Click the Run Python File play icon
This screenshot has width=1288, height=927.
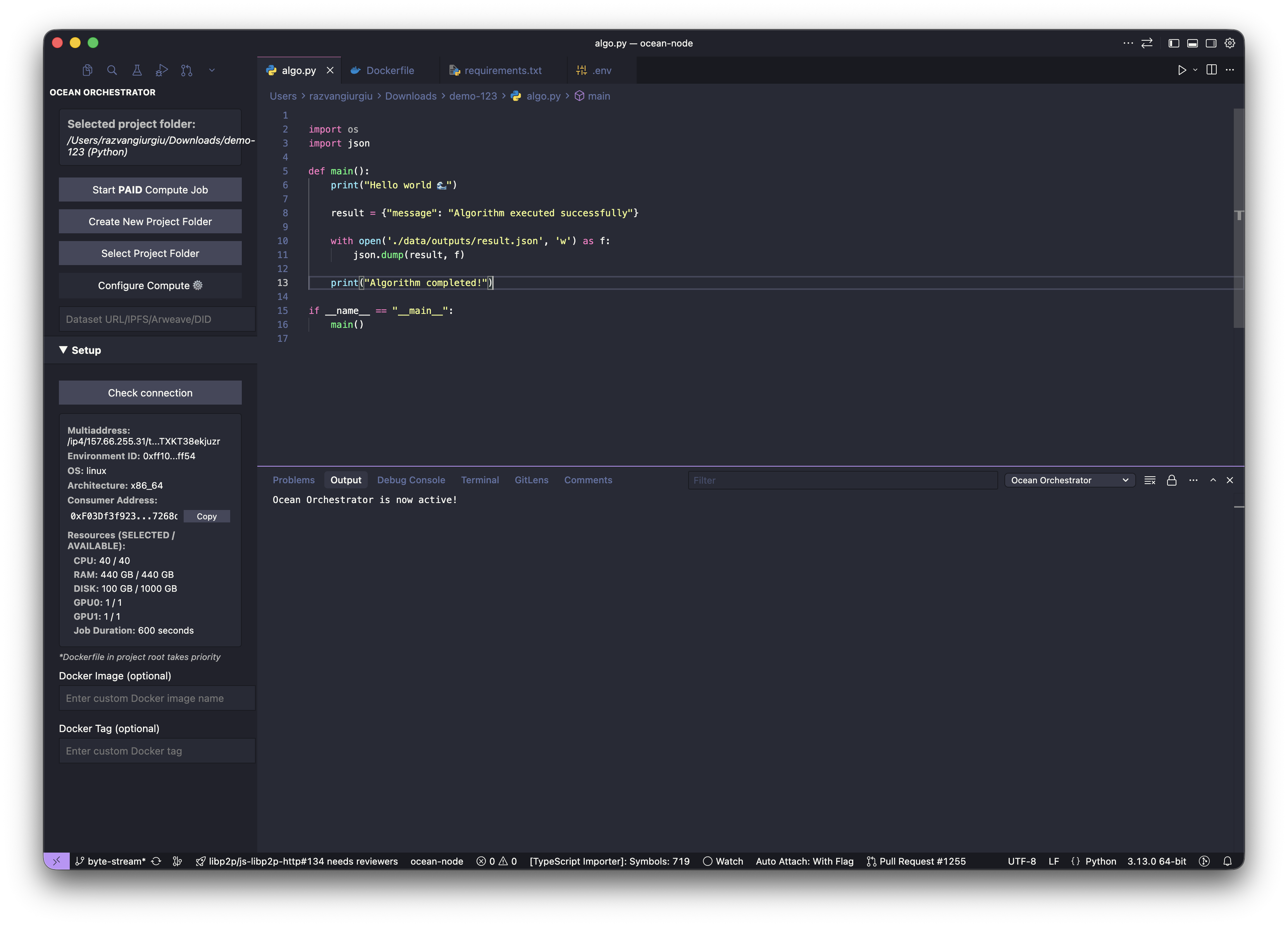click(x=1182, y=70)
